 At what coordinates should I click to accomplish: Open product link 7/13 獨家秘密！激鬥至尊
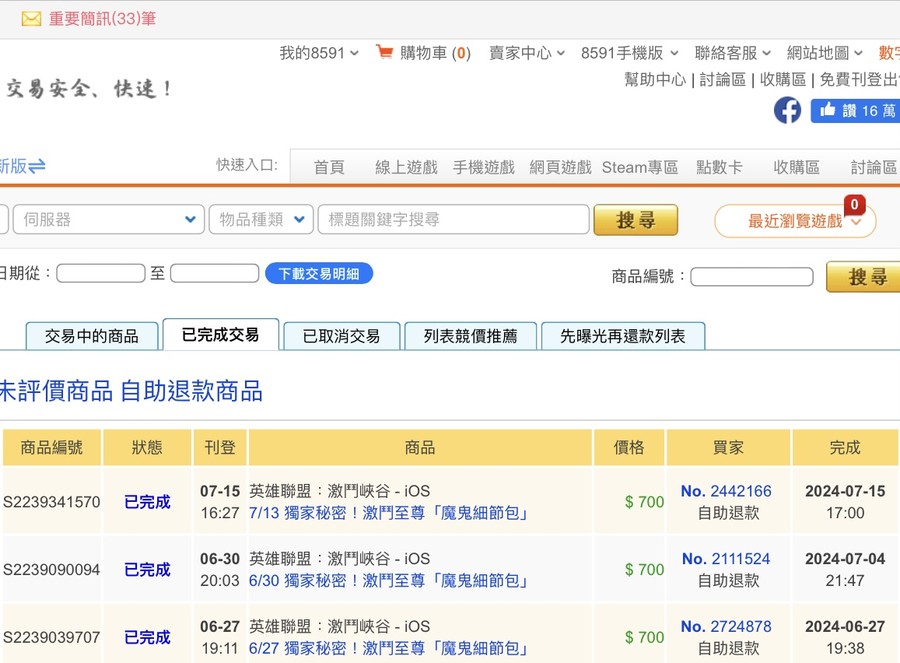click(389, 513)
